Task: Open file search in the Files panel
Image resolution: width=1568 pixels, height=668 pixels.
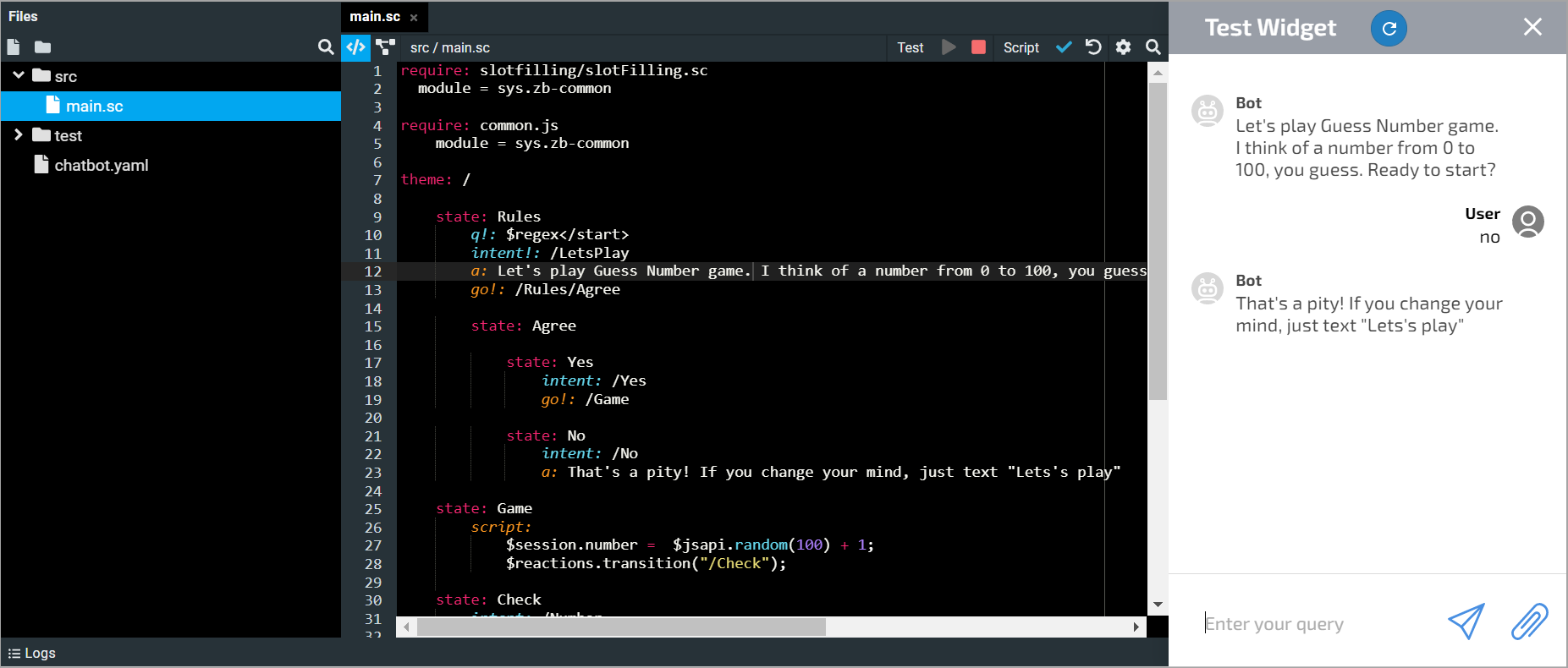Action: pos(326,47)
